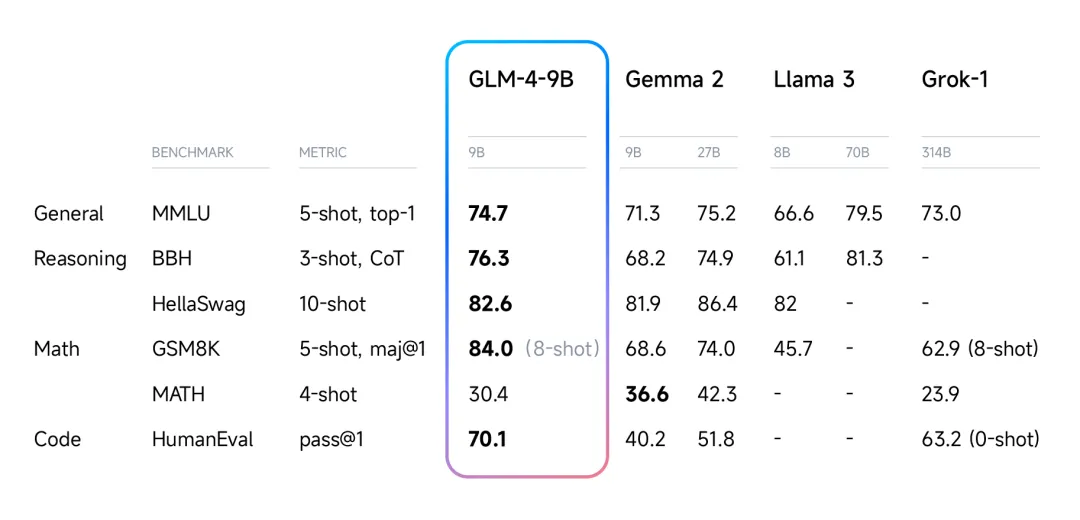Viewport: 1080px width, 520px height.
Task: Select the HumanEval benchmark name
Action: pyautogui.click(x=202, y=439)
